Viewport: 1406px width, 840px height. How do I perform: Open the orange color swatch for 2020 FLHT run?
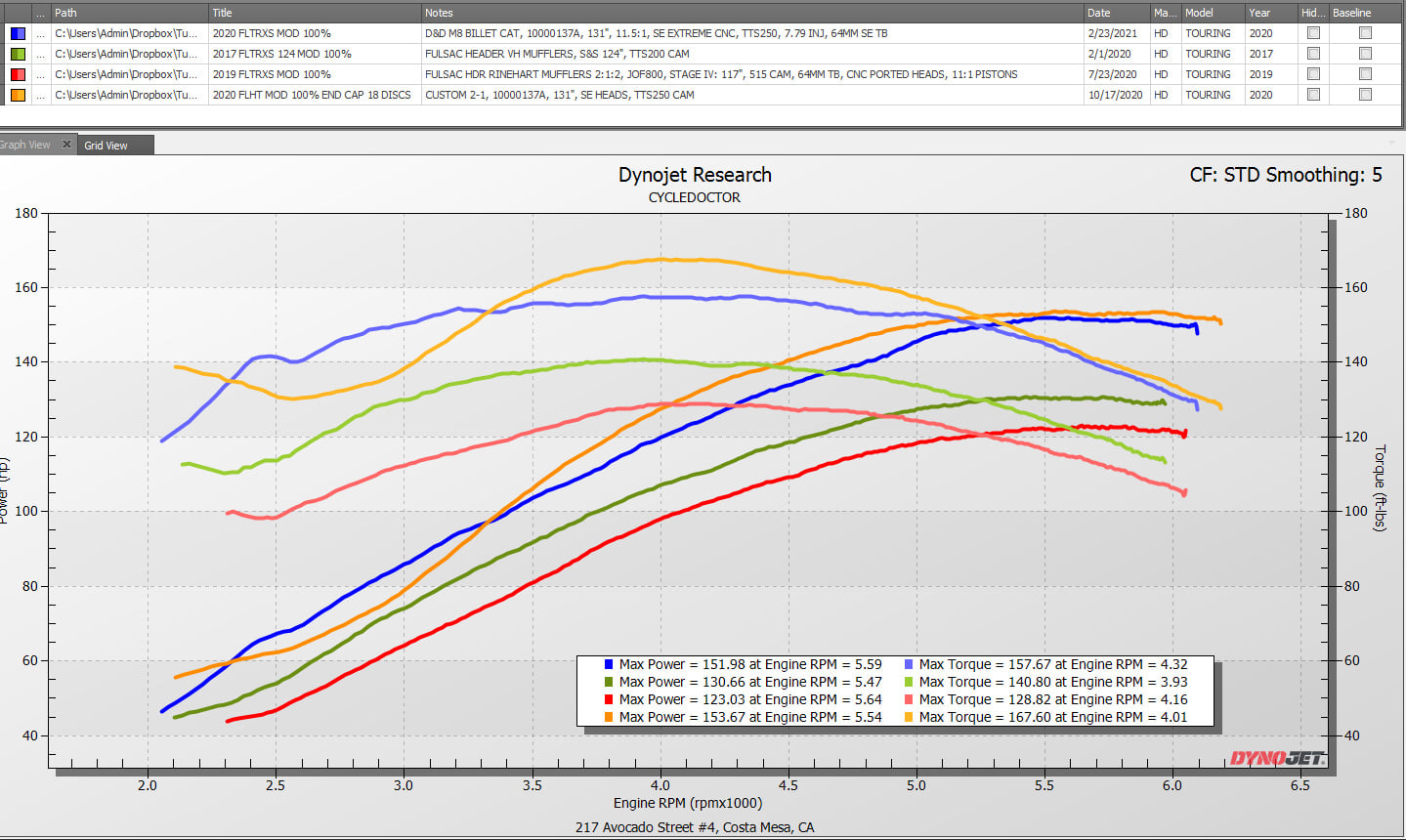point(18,95)
